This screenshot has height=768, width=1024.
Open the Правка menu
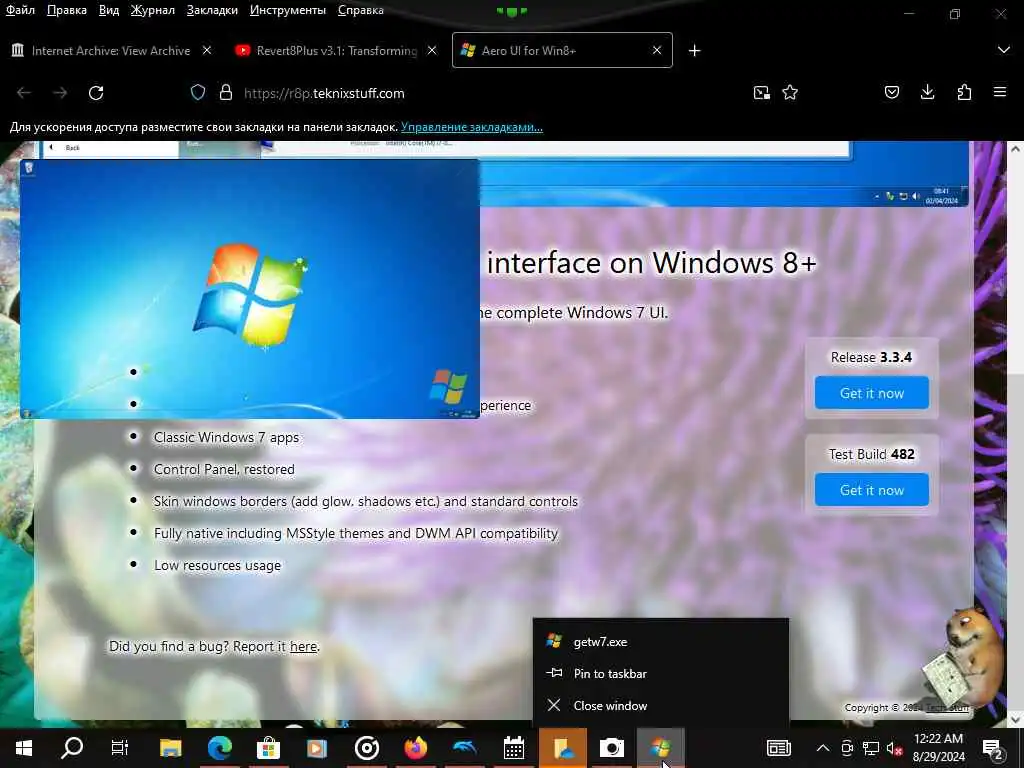point(67,10)
